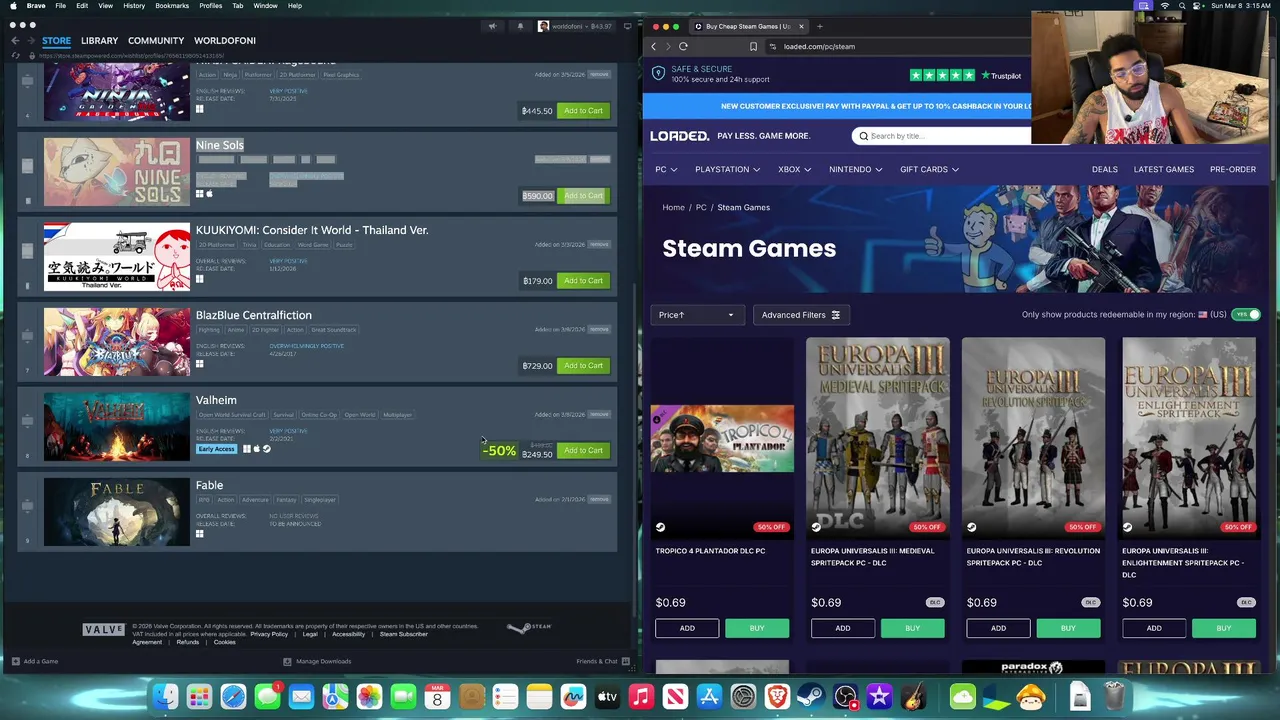The width and height of the screenshot is (1280, 720).
Task: Click the LOADED site logo
Action: coord(680,136)
